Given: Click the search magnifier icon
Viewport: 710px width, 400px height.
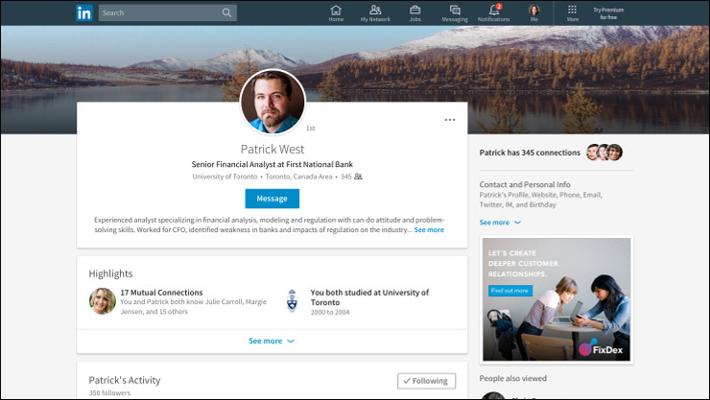Looking at the screenshot, I should coord(227,13).
